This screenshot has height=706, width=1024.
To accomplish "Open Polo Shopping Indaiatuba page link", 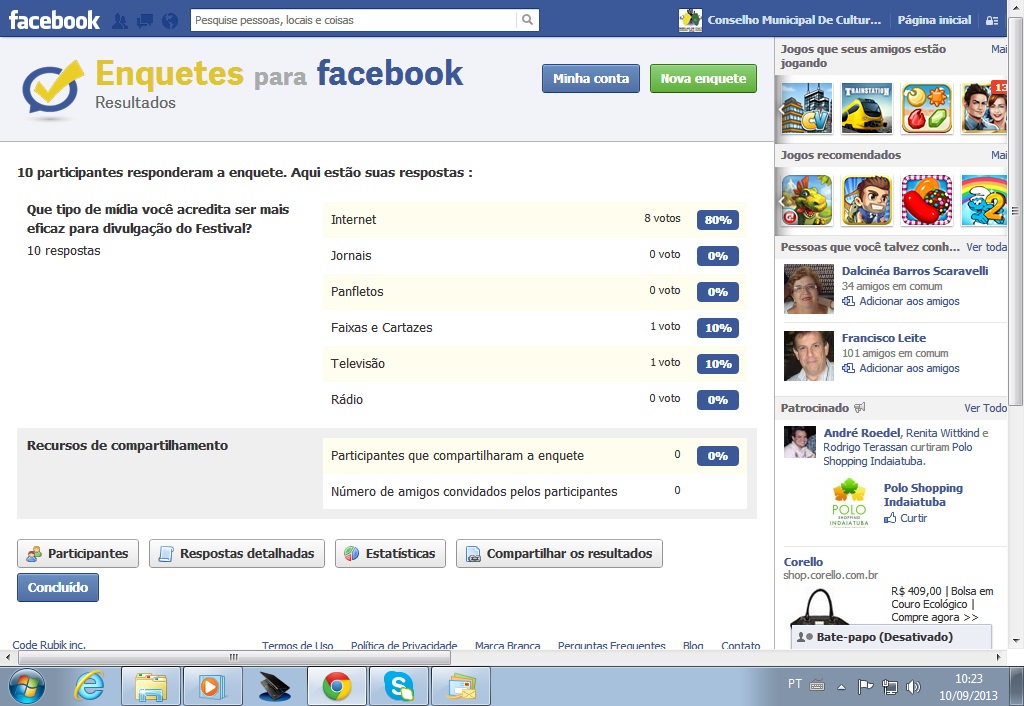I will [x=923, y=495].
